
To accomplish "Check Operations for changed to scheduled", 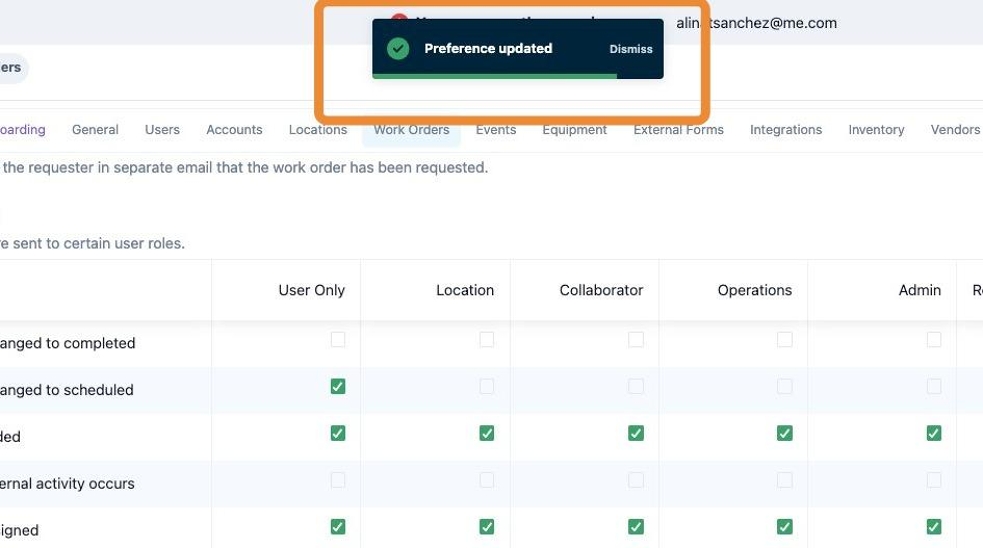I will [x=784, y=386].
